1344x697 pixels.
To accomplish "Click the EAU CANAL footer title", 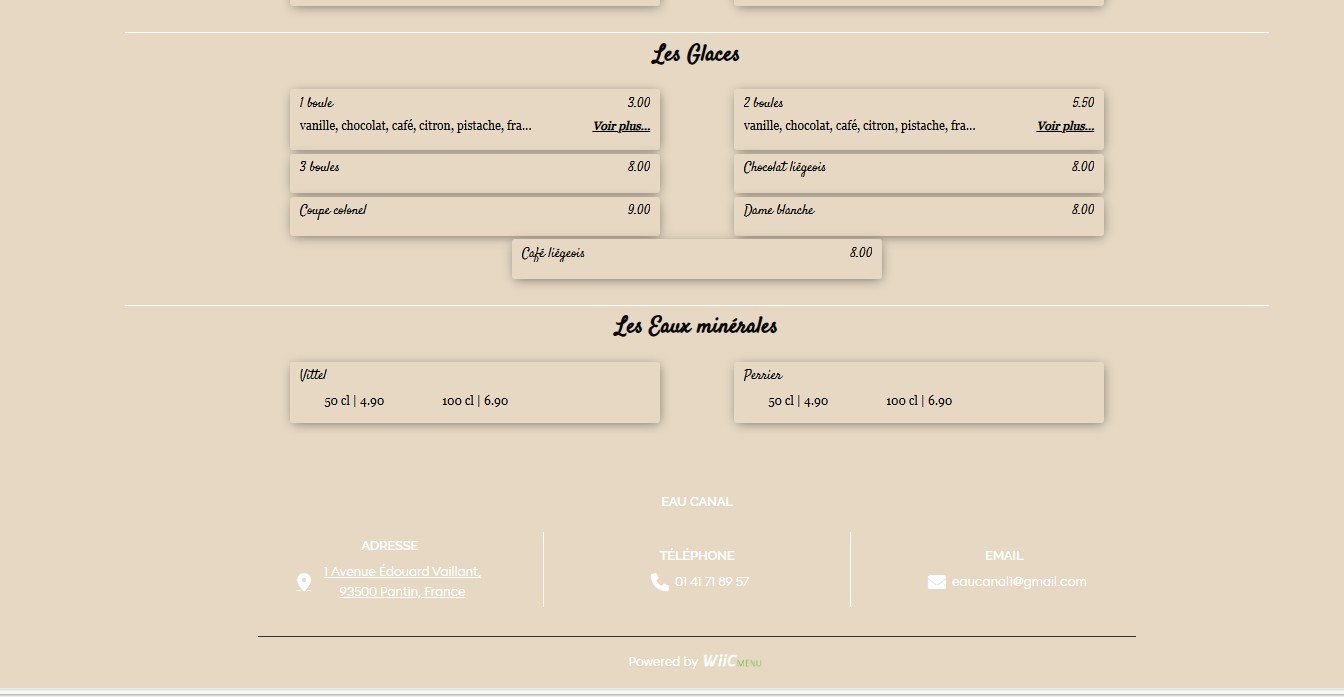I will click(697, 502).
